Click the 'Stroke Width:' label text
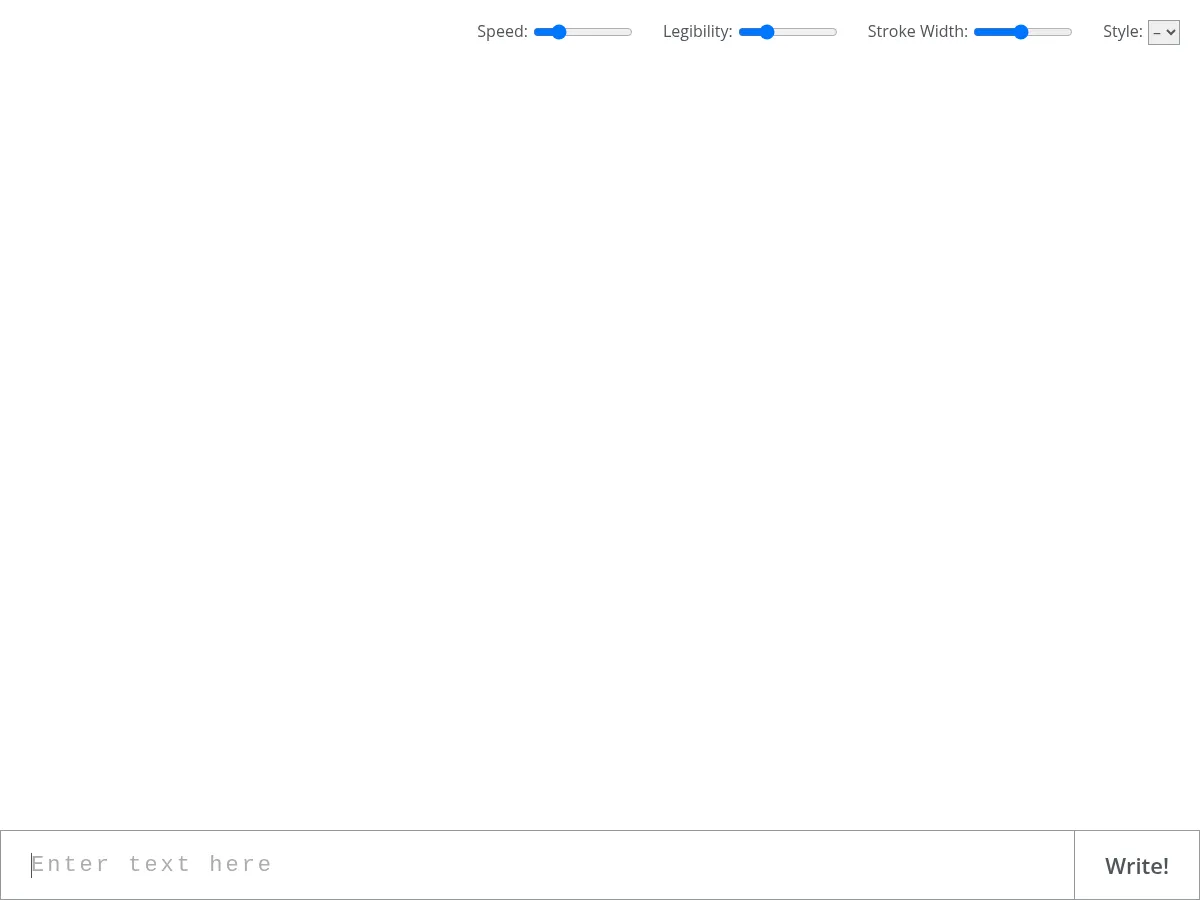 (x=917, y=32)
